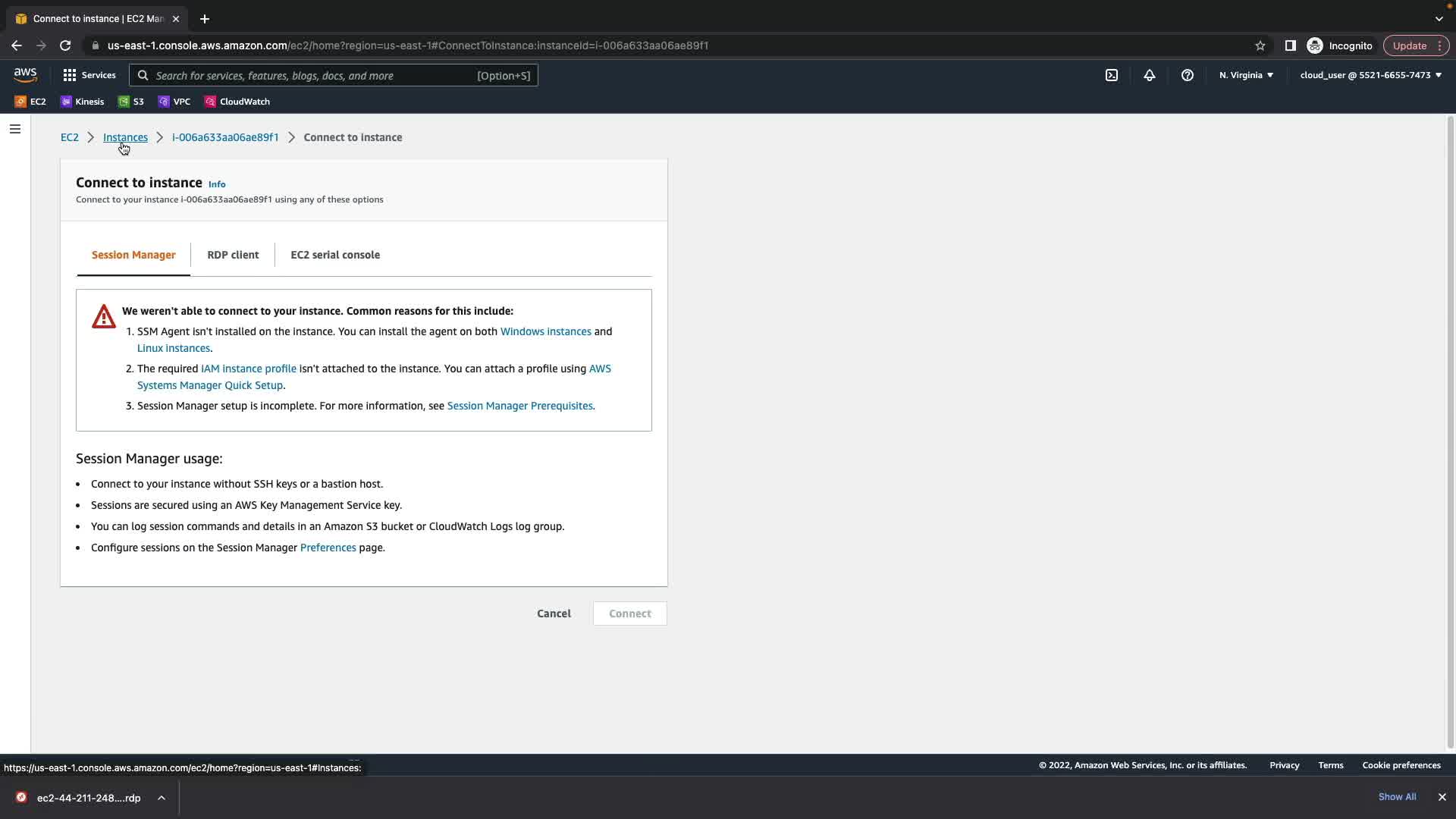Open Kinesis shortcut in favorites bar
The width and height of the screenshot is (1456, 819).
(82, 102)
